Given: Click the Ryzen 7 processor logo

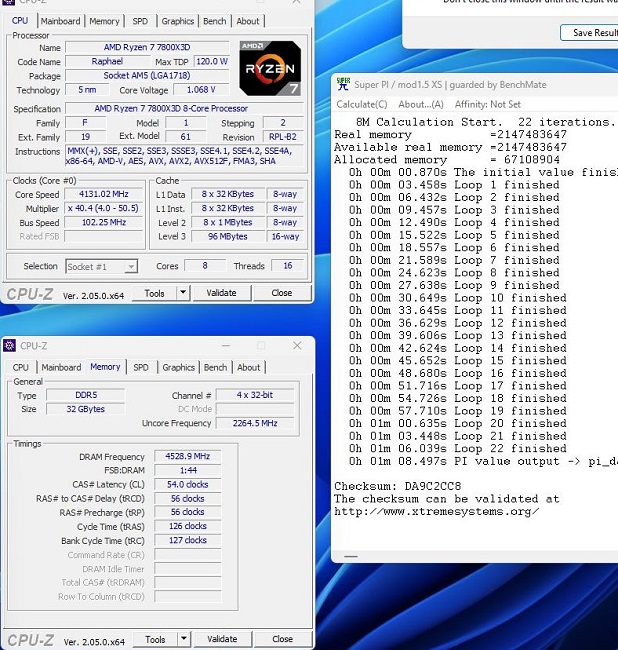Looking at the screenshot, I should tap(270, 68).
